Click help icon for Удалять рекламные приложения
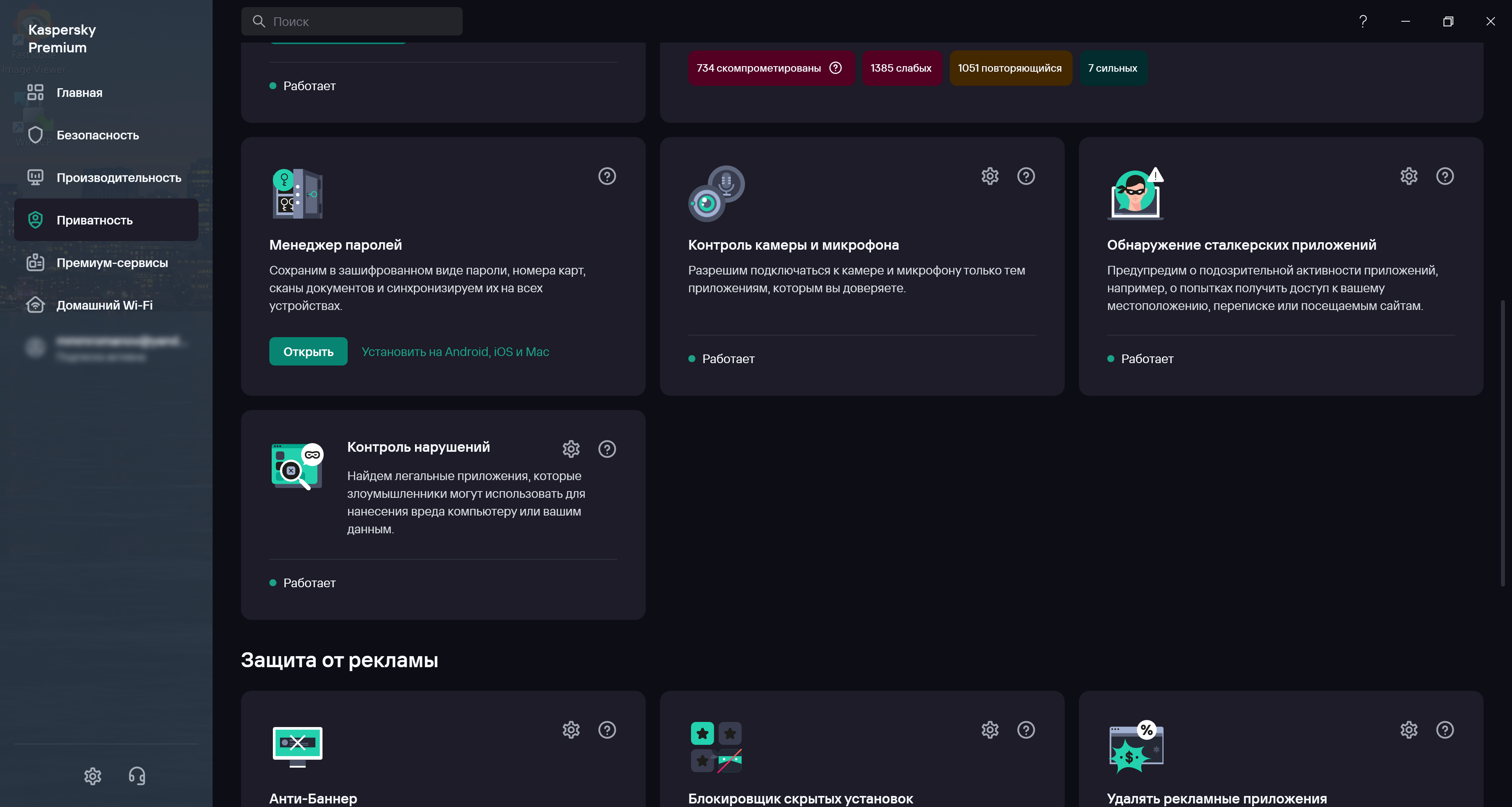Image resolution: width=1512 pixels, height=807 pixels. click(1445, 729)
